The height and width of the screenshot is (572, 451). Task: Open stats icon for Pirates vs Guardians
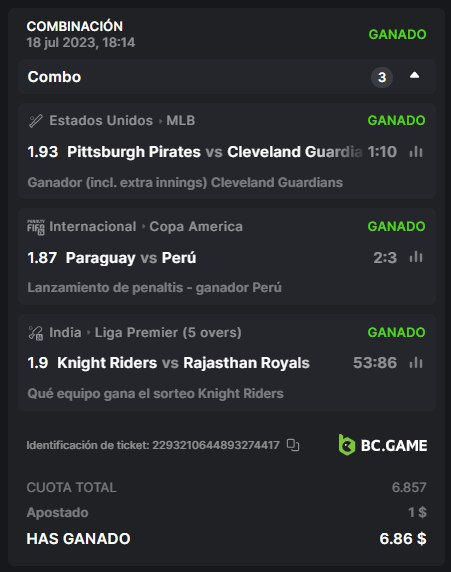coord(416,151)
